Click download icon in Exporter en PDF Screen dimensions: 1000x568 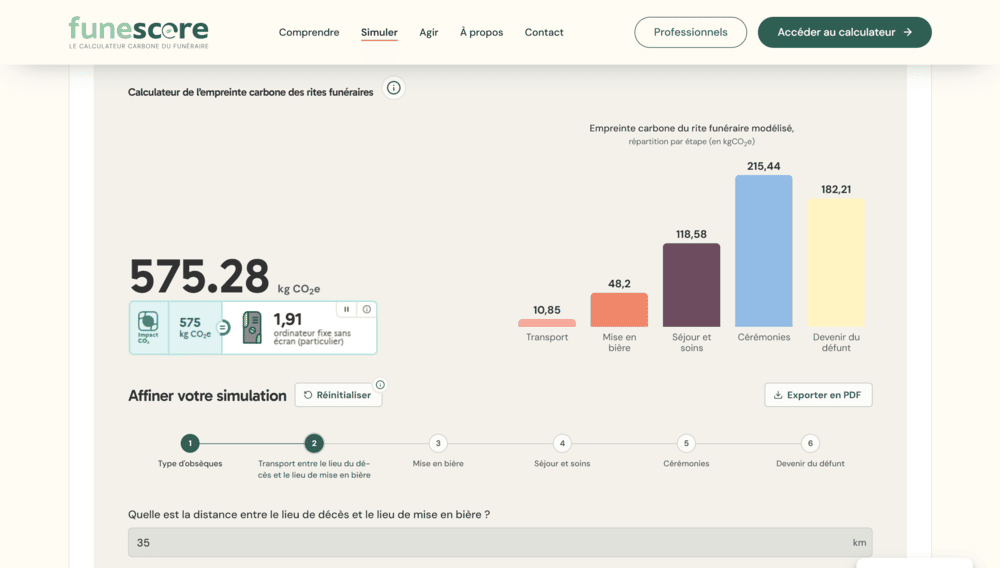[x=777, y=395]
